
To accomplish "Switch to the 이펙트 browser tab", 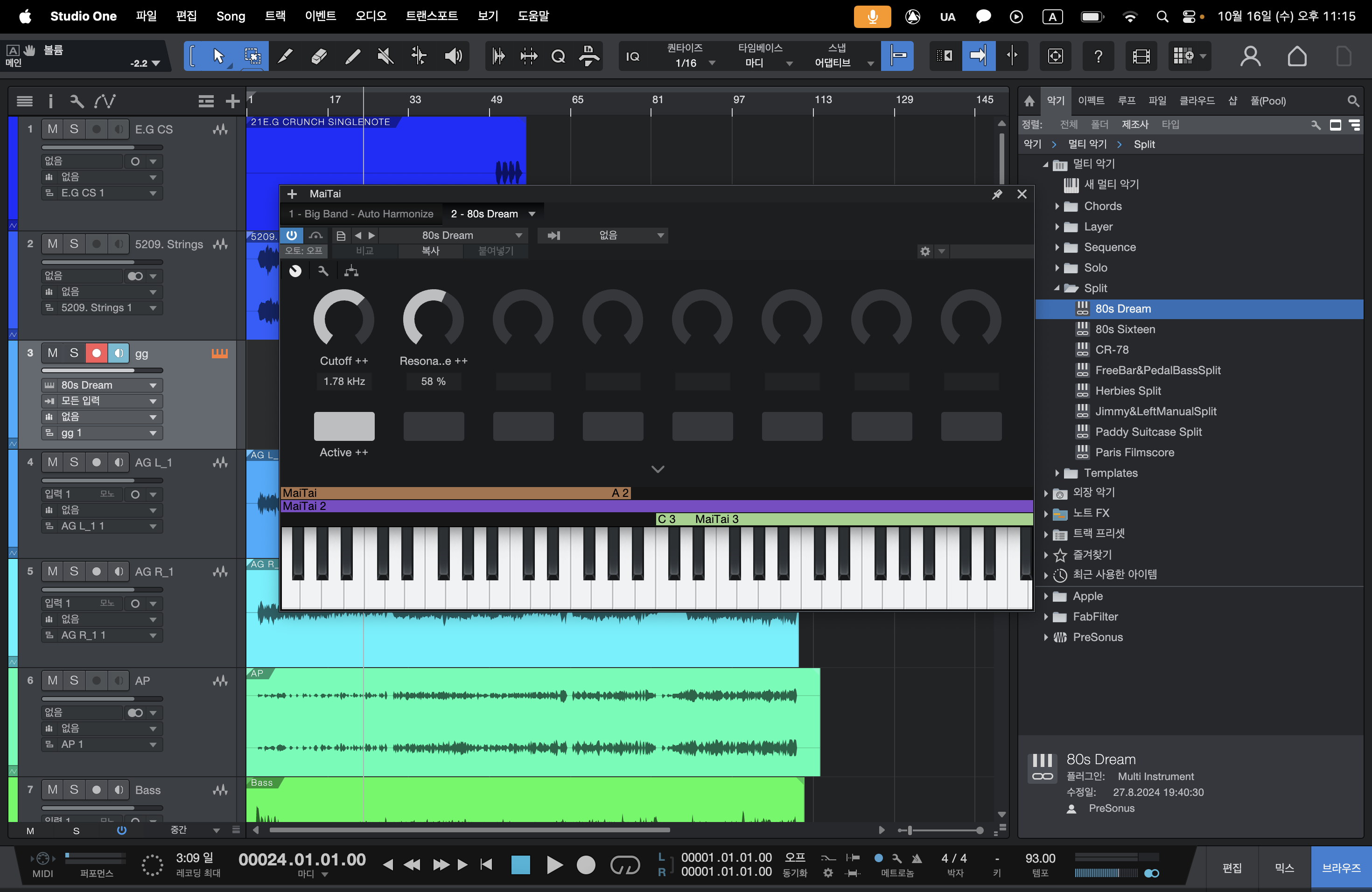I will pyautogui.click(x=1091, y=101).
